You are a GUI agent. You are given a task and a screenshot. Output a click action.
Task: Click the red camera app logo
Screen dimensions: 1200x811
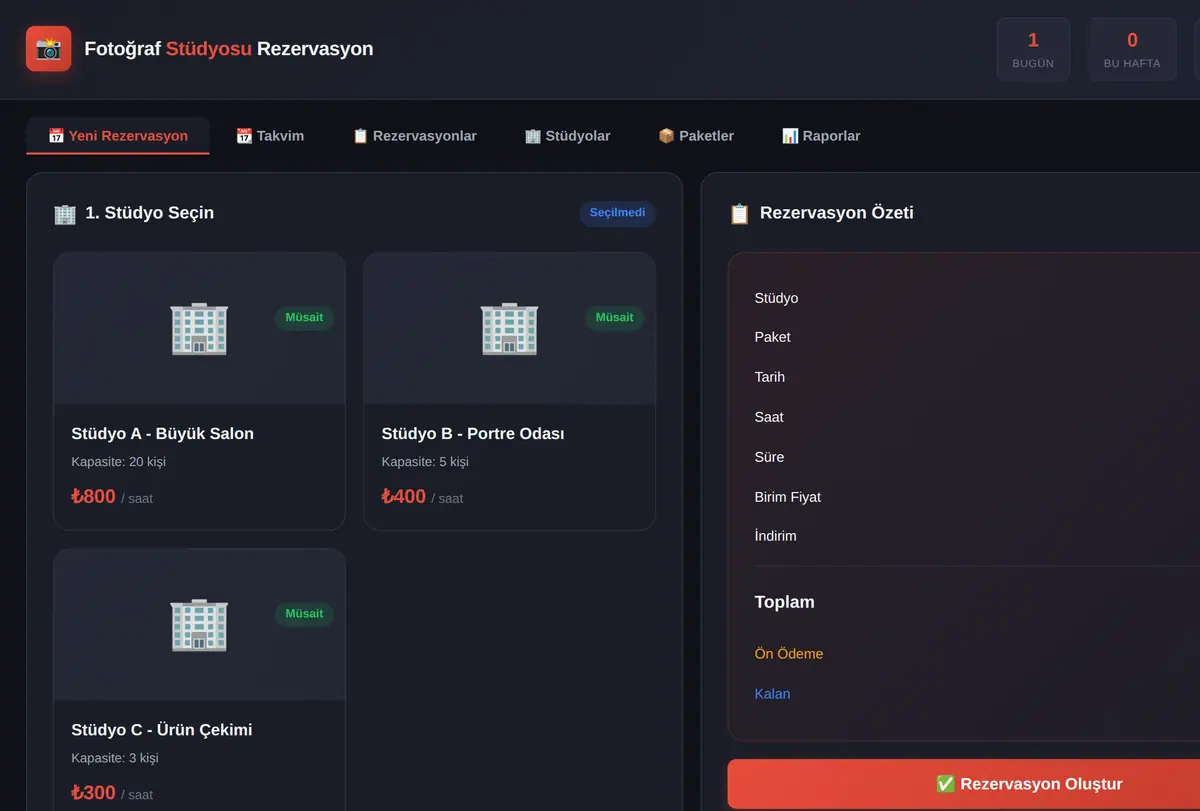click(x=49, y=49)
